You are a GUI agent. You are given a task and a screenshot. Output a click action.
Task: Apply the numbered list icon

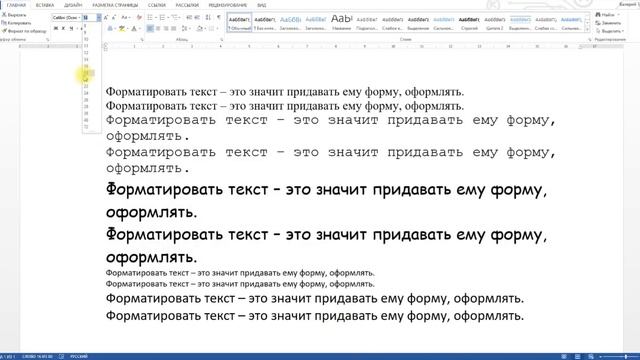(162, 18)
